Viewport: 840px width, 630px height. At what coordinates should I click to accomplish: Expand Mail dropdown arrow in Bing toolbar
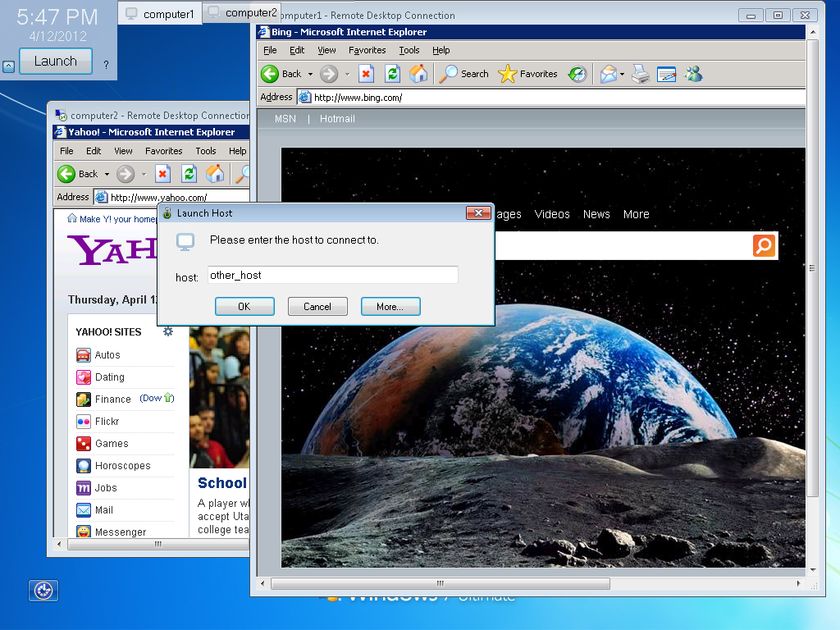click(621, 74)
